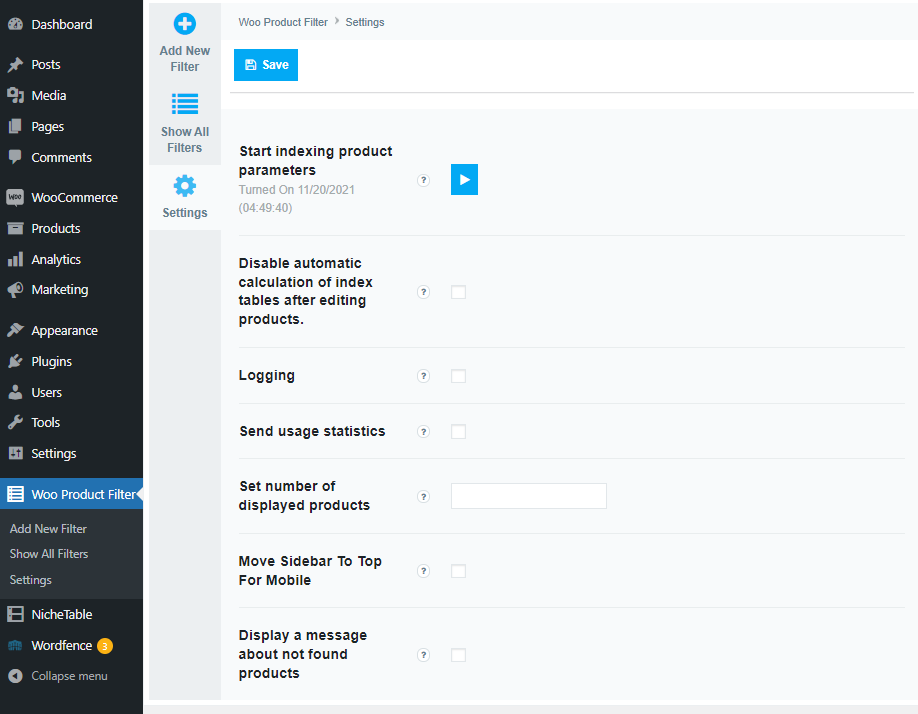The height and width of the screenshot is (714, 918).
Task: Click the Settings gear icon
Action: [184, 184]
